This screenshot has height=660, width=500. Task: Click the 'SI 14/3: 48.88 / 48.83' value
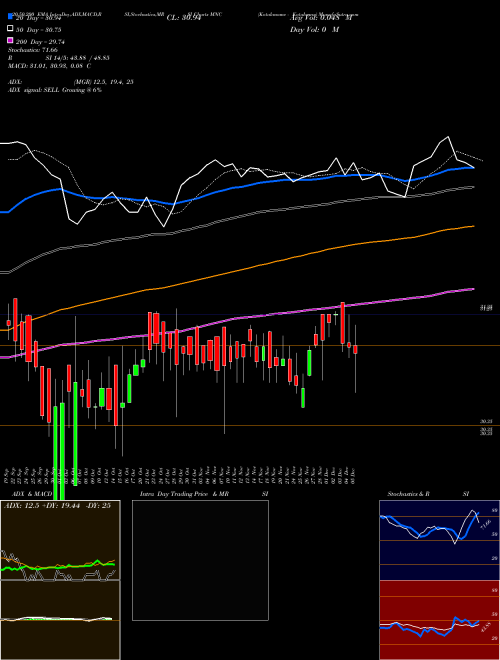click(78, 58)
